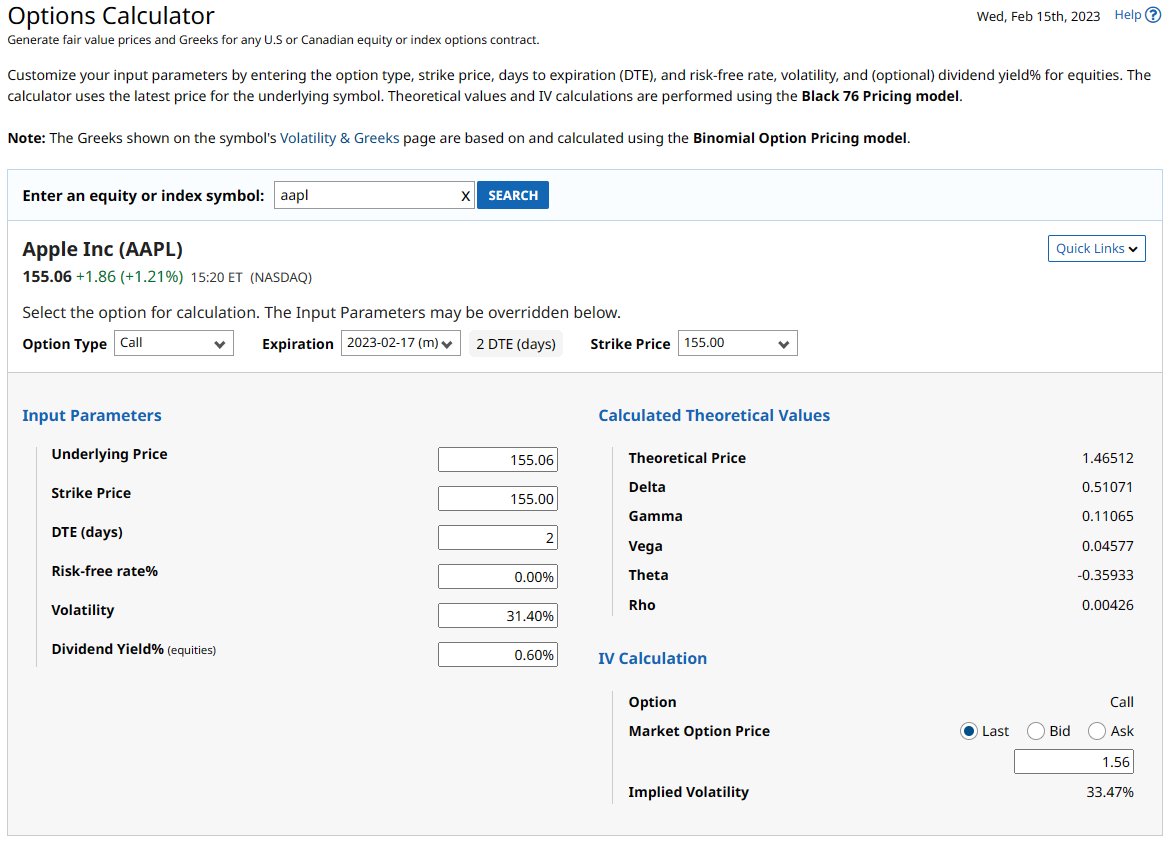1174x847 pixels.
Task: Click the Calculated Theoretical Values heading
Action: (714, 416)
